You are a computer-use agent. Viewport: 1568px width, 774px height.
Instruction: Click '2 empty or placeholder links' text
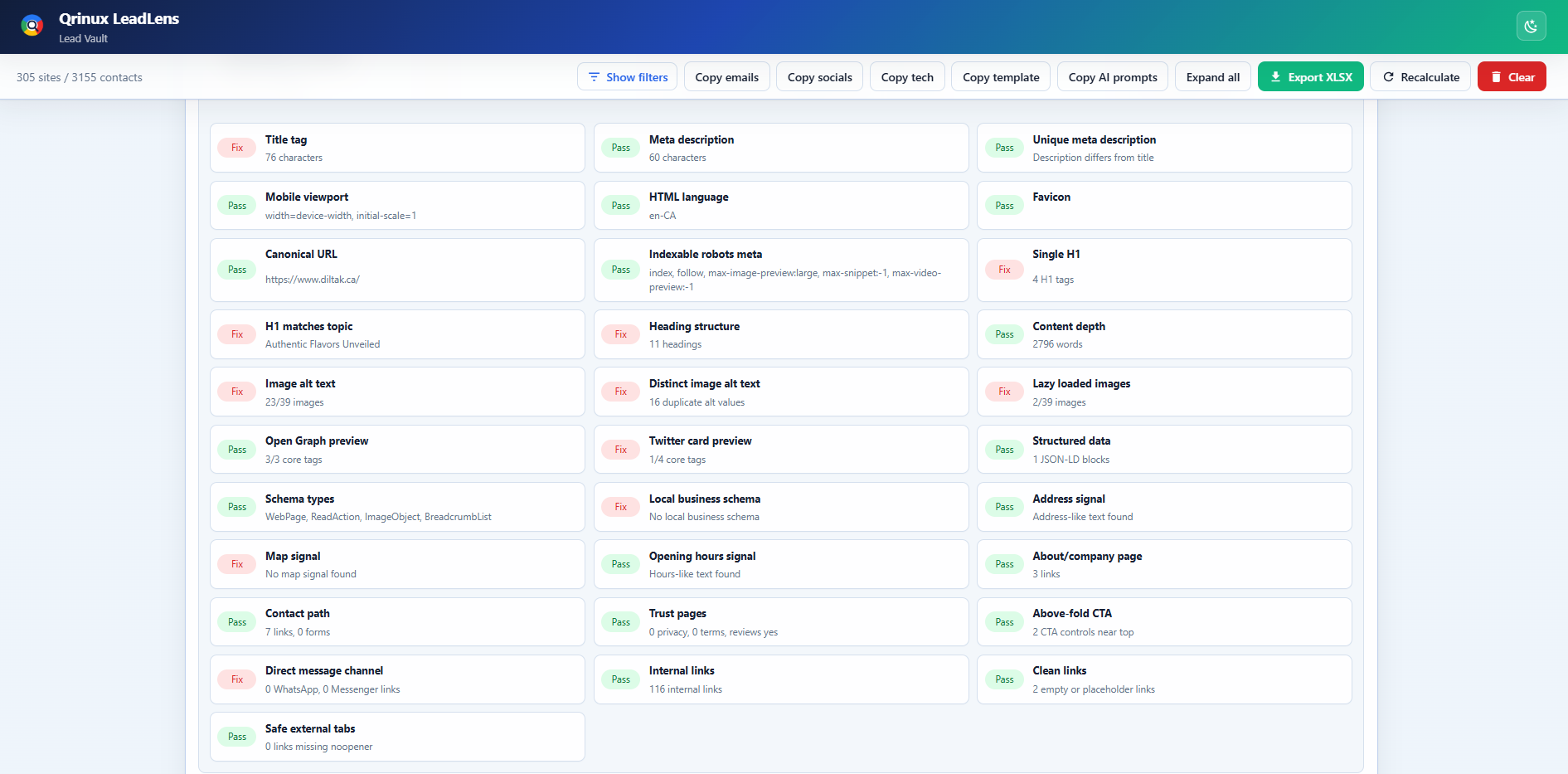(x=1094, y=689)
